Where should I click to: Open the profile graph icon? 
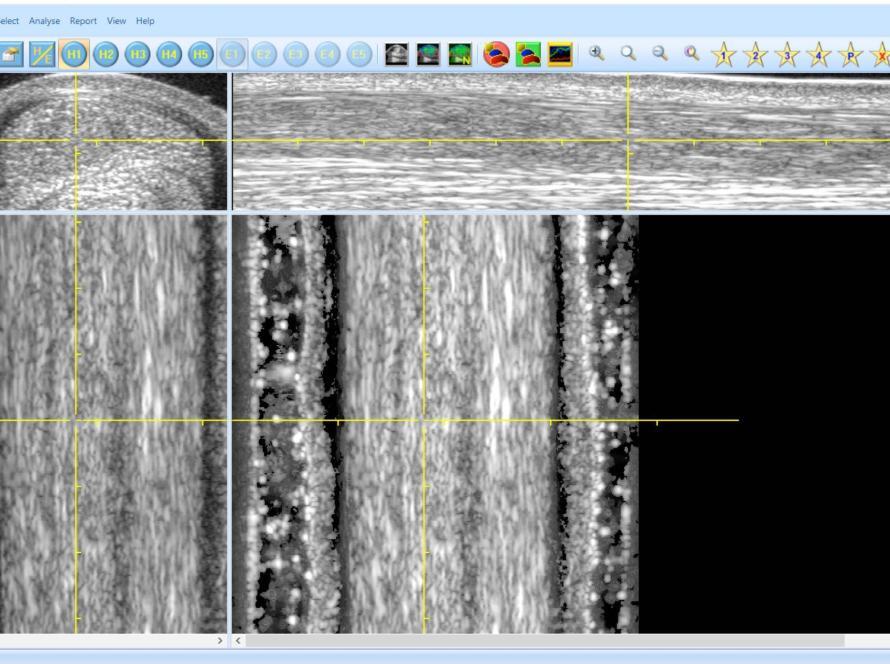(x=560, y=54)
